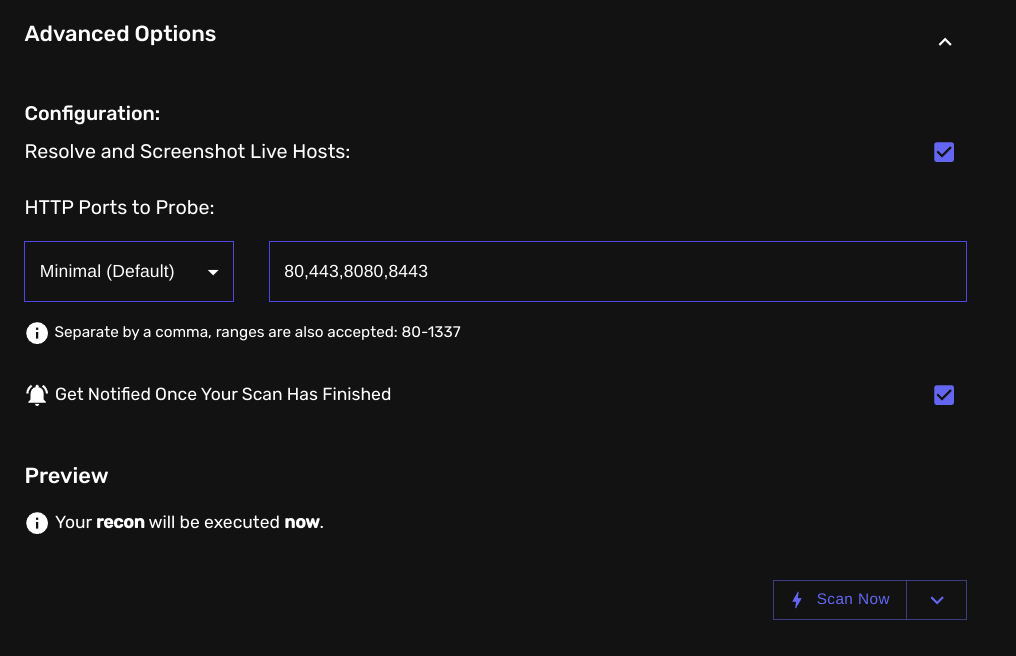Click the checkmark icon in the live hosts checkbox
The width and height of the screenshot is (1016, 656).
(x=943, y=151)
